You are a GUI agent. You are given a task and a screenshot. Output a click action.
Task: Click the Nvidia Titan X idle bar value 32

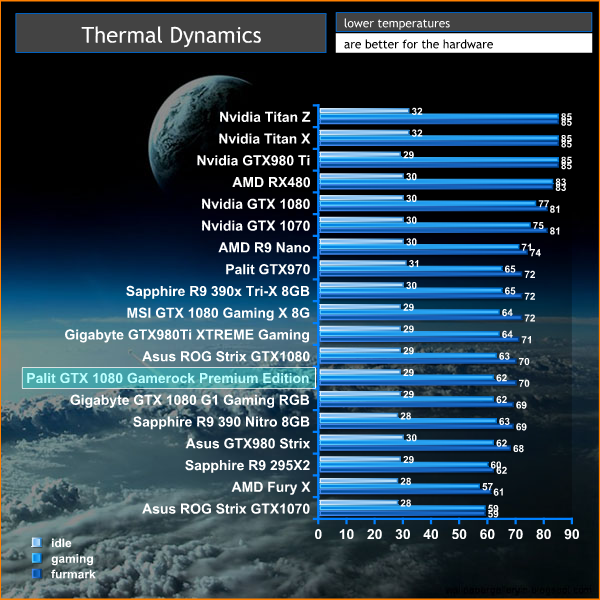tap(417, 133)
